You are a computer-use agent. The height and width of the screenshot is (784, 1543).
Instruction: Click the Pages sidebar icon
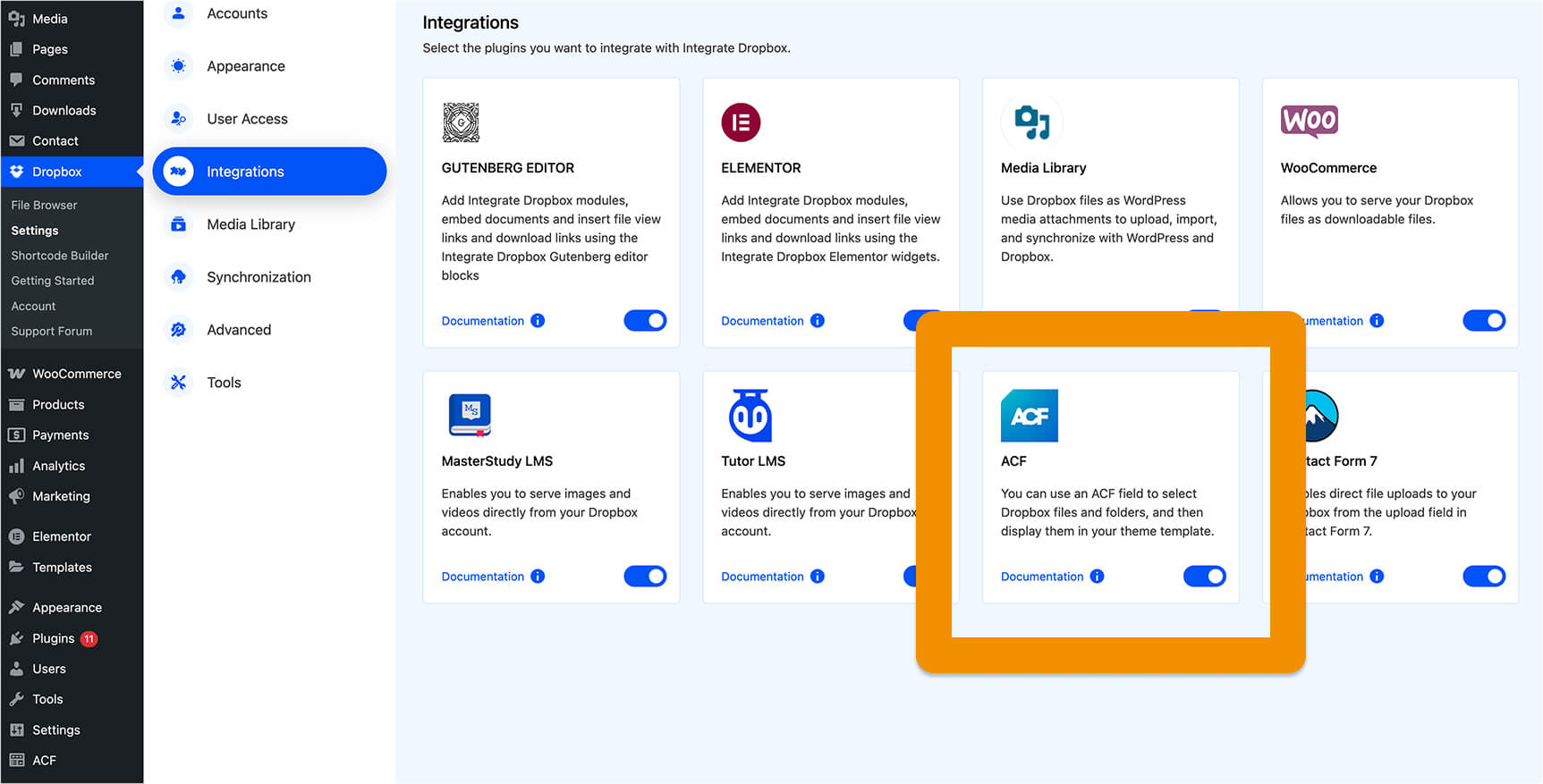point(16,49)
